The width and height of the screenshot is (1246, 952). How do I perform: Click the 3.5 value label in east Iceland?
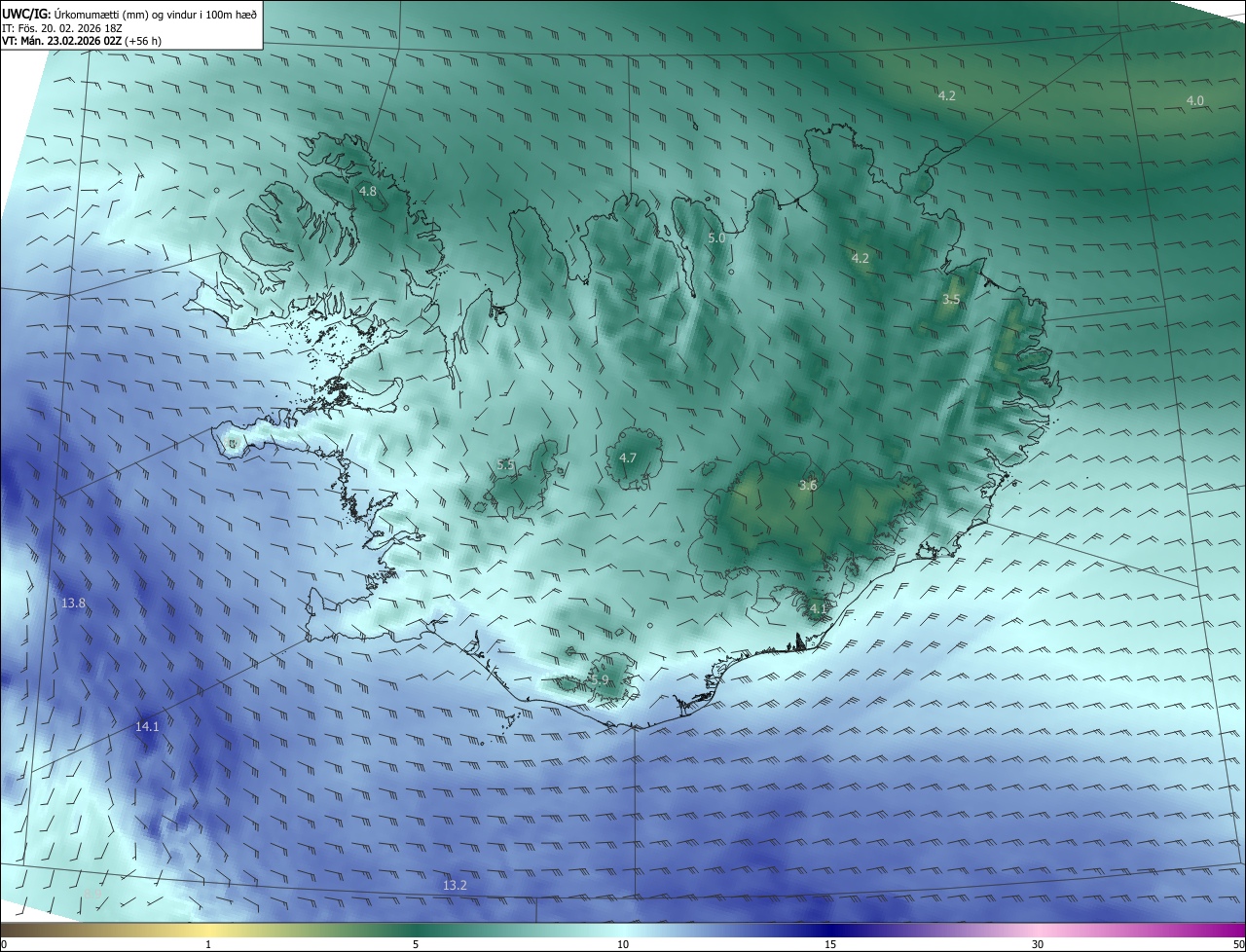pyautogui.click(x=951, y=300)
